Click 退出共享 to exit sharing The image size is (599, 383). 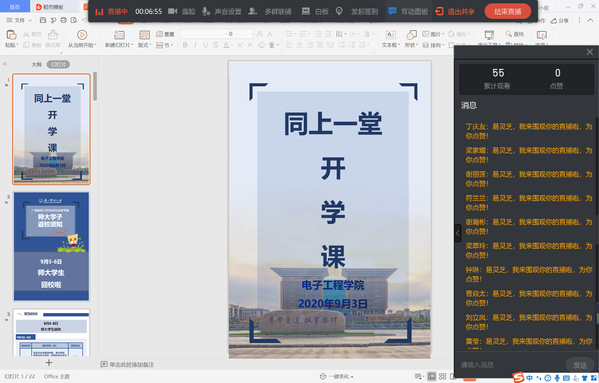coord(455,11)
